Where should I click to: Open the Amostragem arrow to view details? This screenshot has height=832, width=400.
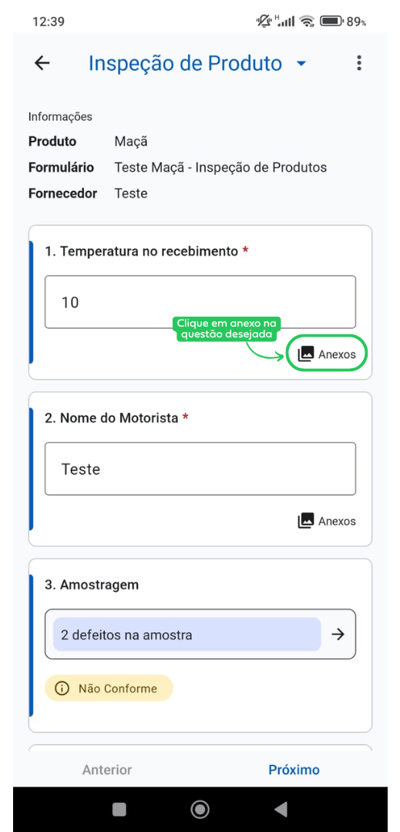coord(337,634)
